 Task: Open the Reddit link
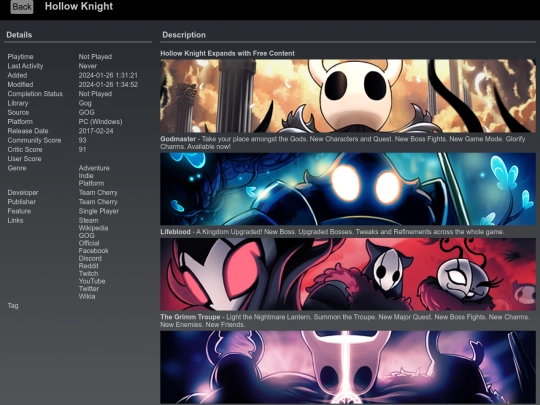click(x=89, y=266)
